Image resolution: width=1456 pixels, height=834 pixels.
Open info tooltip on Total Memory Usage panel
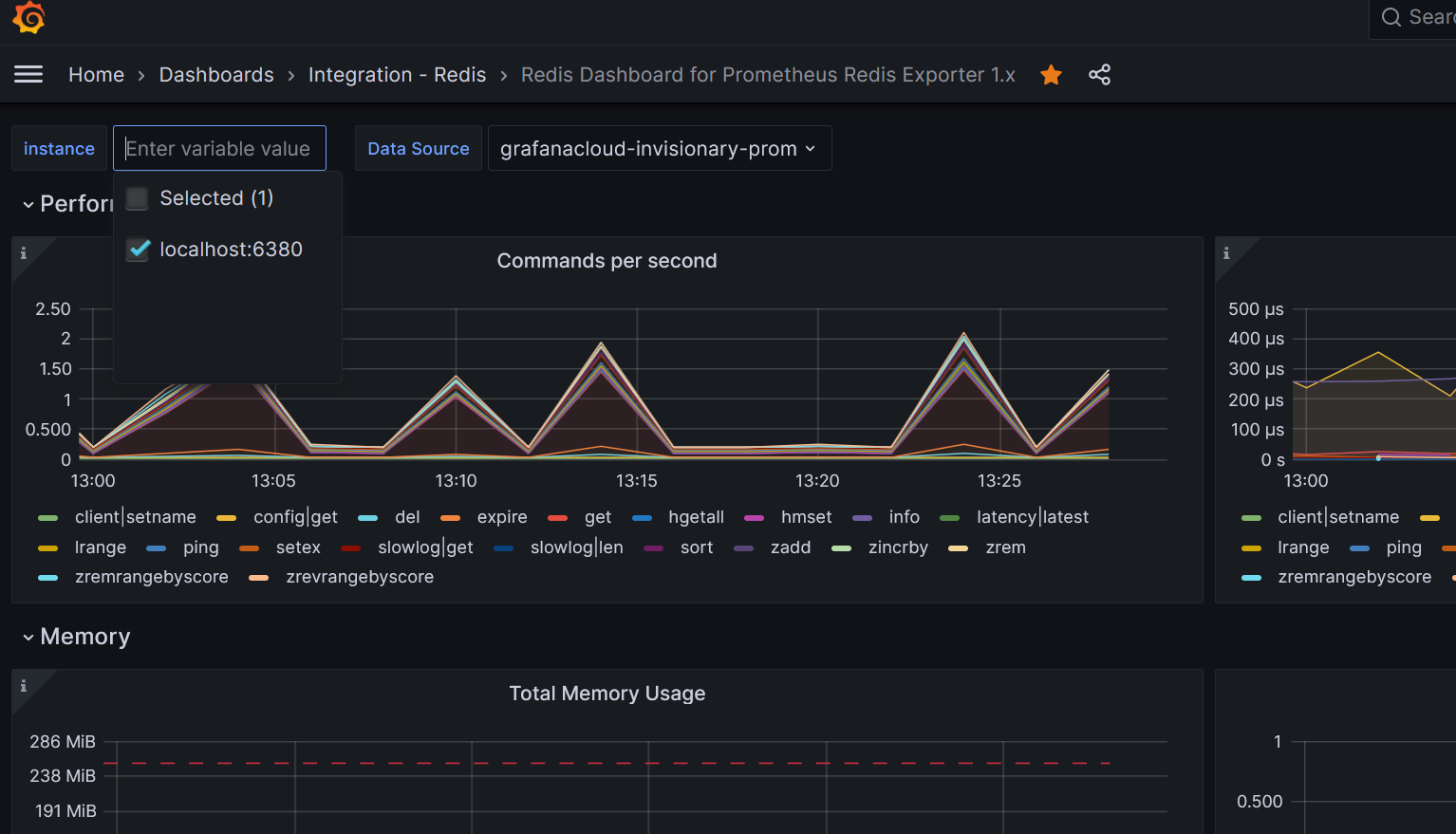23,684
